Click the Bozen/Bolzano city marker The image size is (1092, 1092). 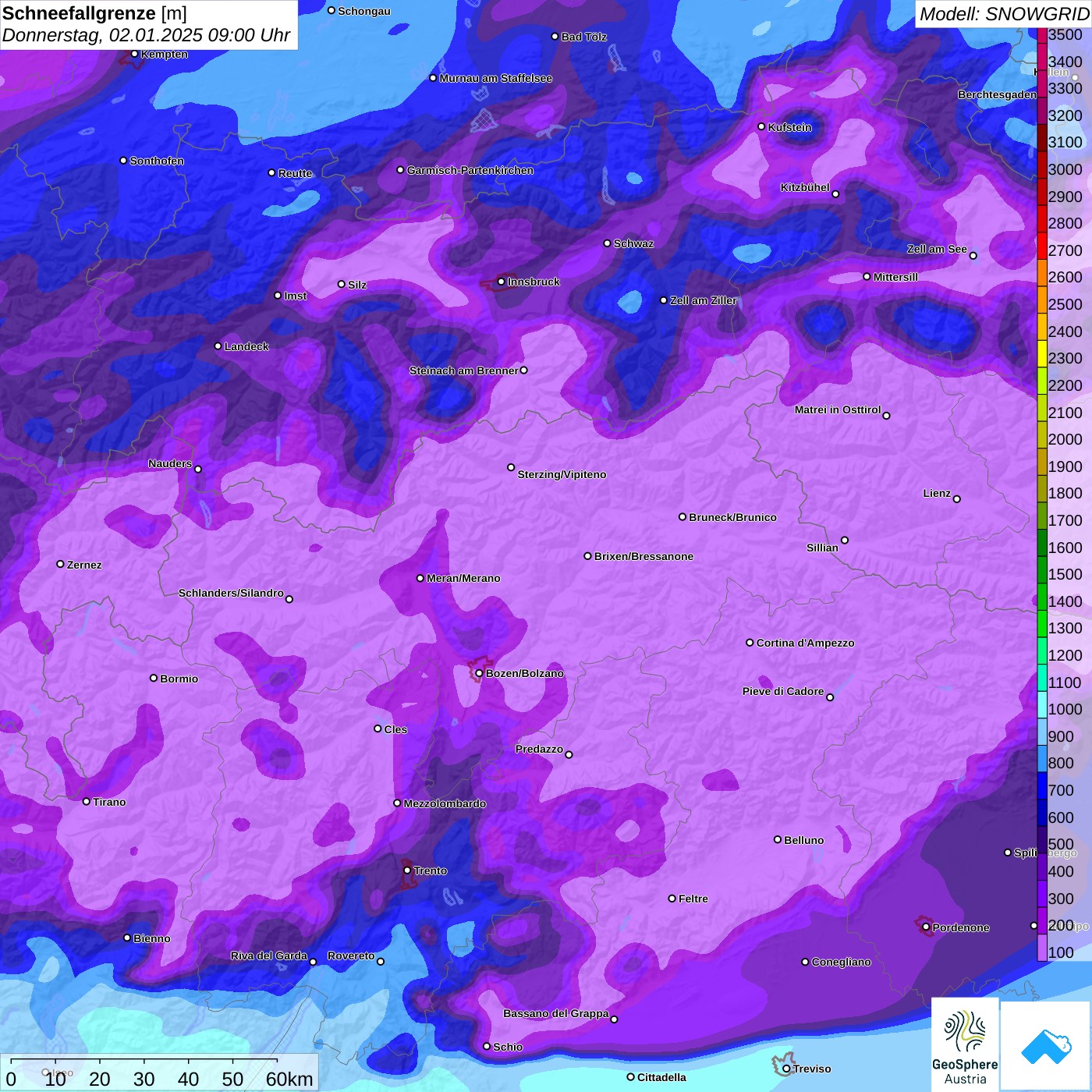tap(479, 673)
